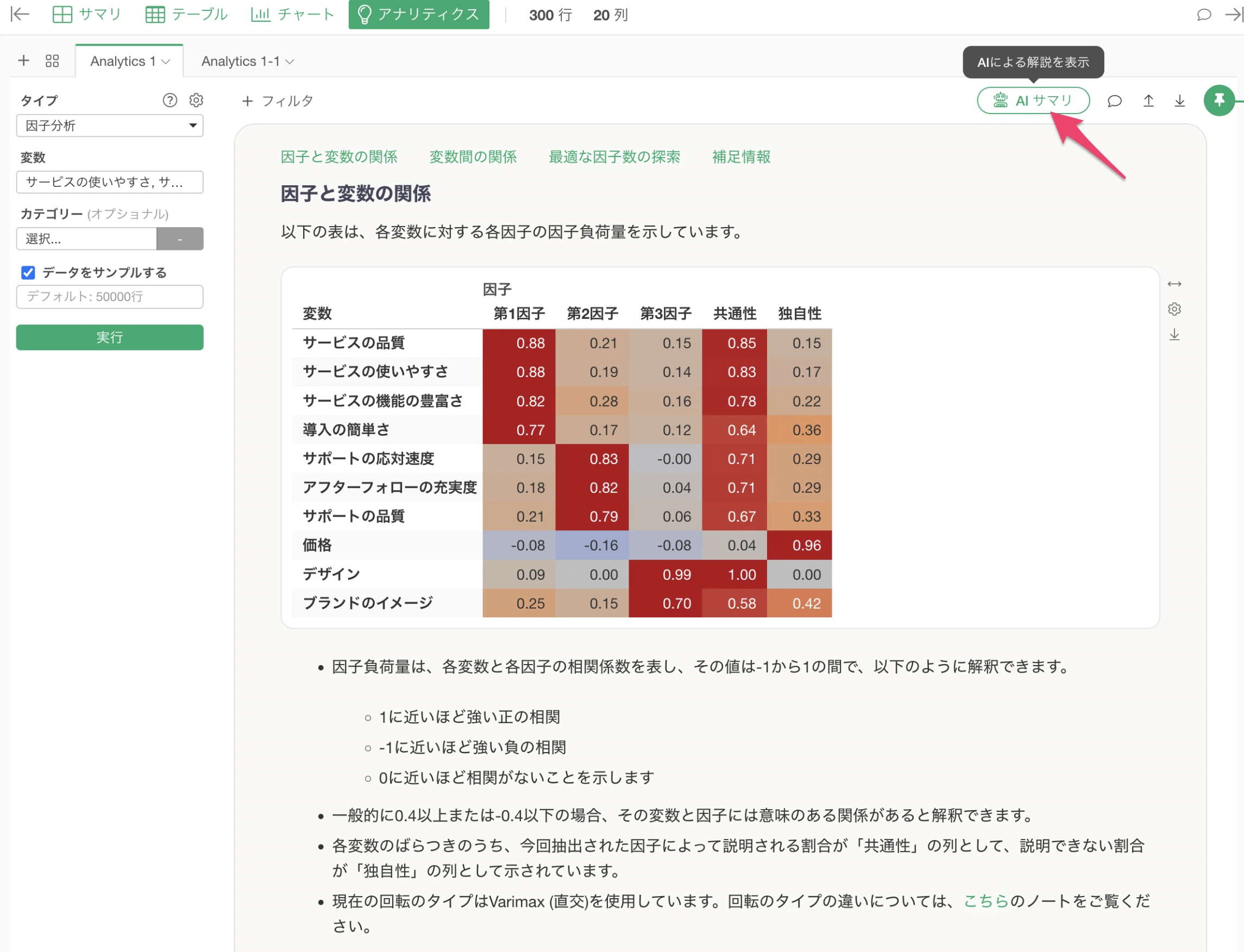Image resolution: width=1244 pixels, height=952 pixels.
Task: Click the help question mark icon near タイプ
Action: click(170, 101)
